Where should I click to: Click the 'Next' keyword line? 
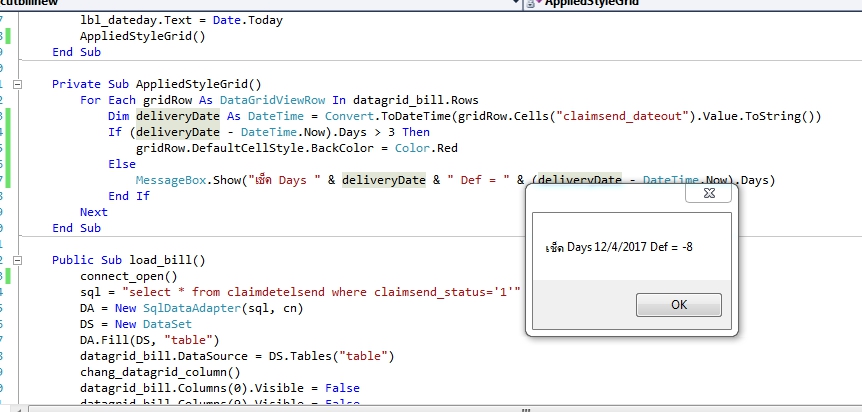point(93,212)
